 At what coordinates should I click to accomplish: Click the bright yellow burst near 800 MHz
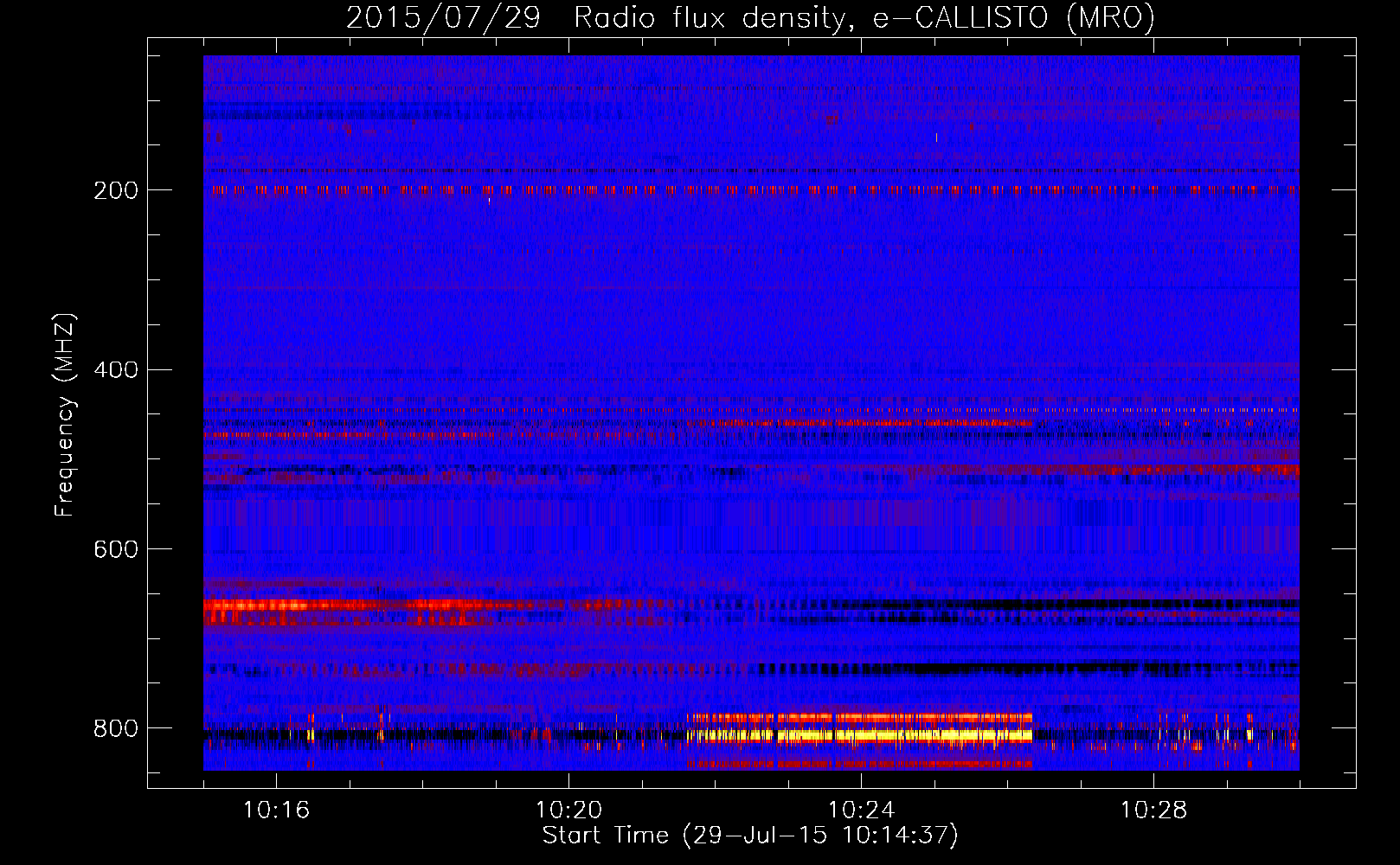859,735
